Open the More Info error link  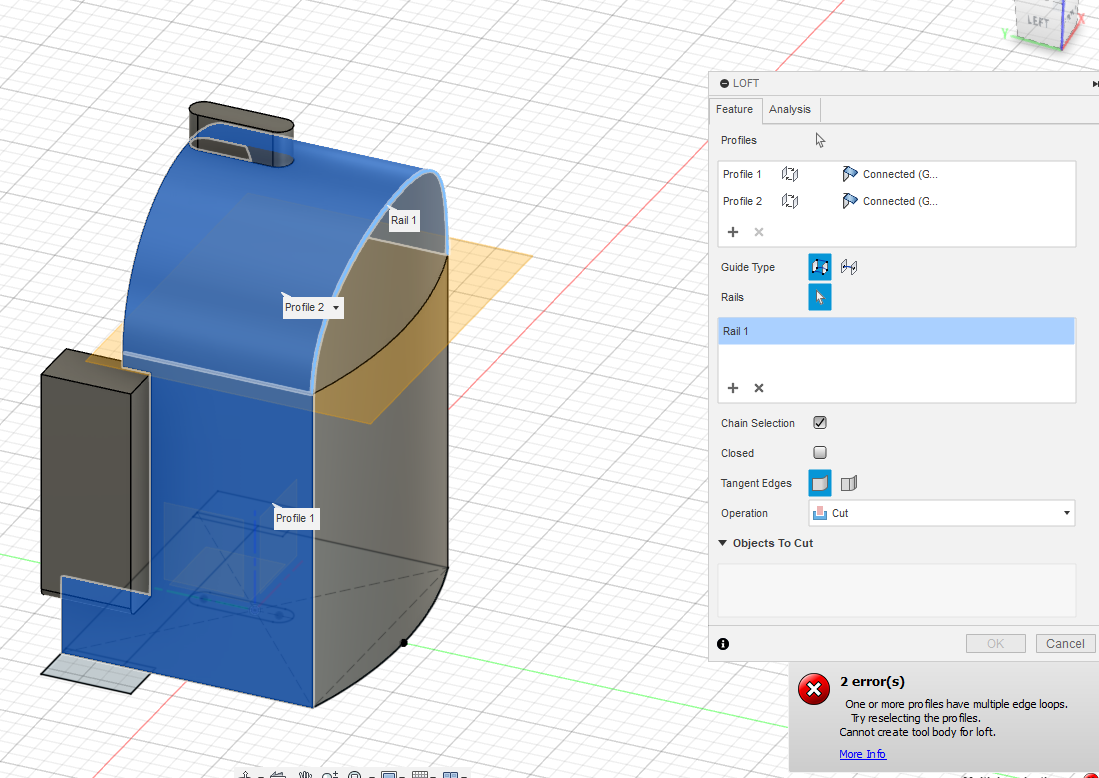862,754
